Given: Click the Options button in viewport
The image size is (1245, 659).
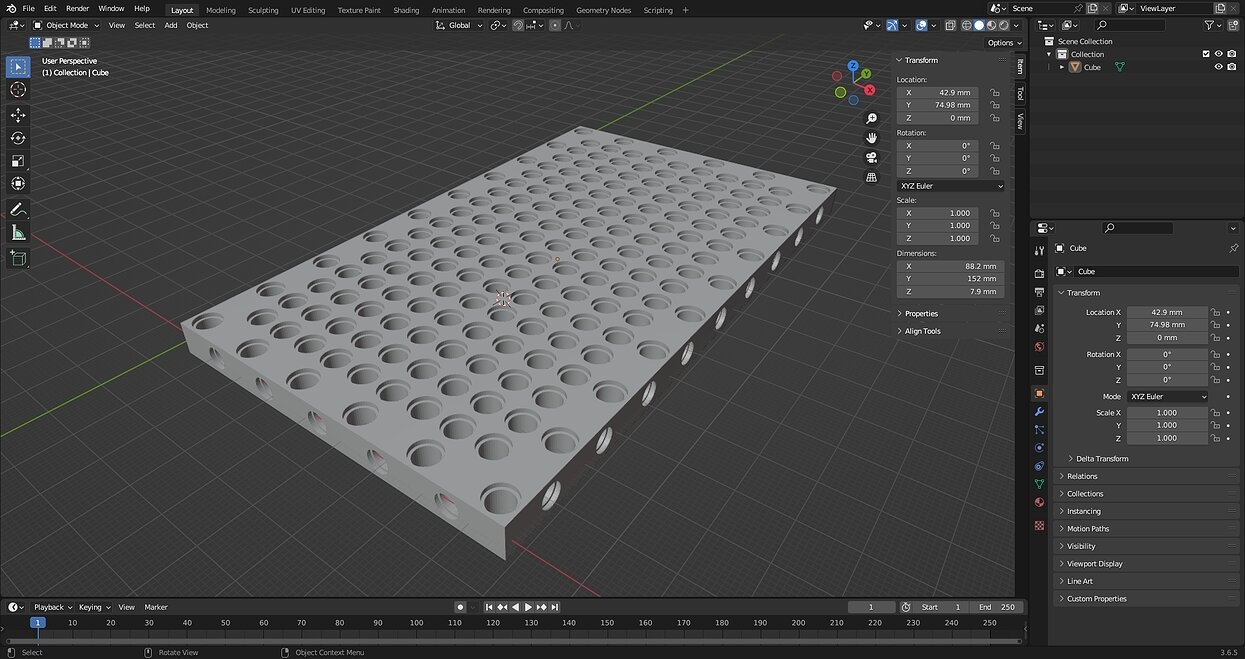Looking at the screenshot, I should (x=1003, y=43).
